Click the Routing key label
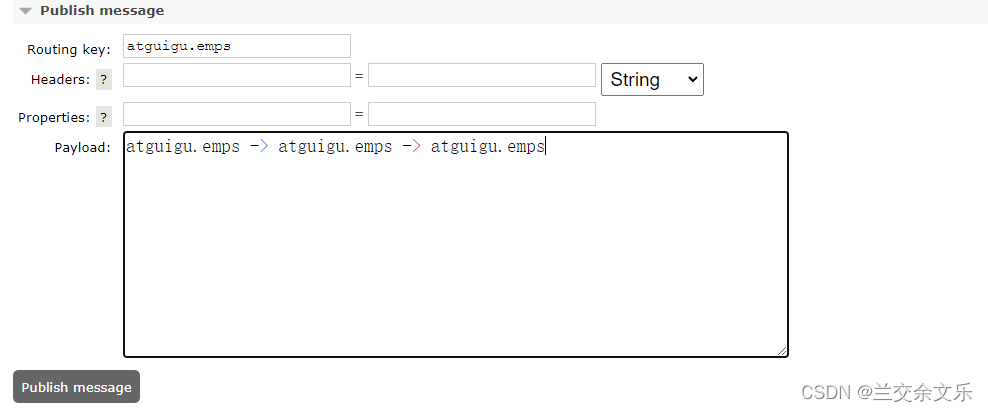Image resolution: width=988 pixels, height=412 pixels. (x=69, y=50)
